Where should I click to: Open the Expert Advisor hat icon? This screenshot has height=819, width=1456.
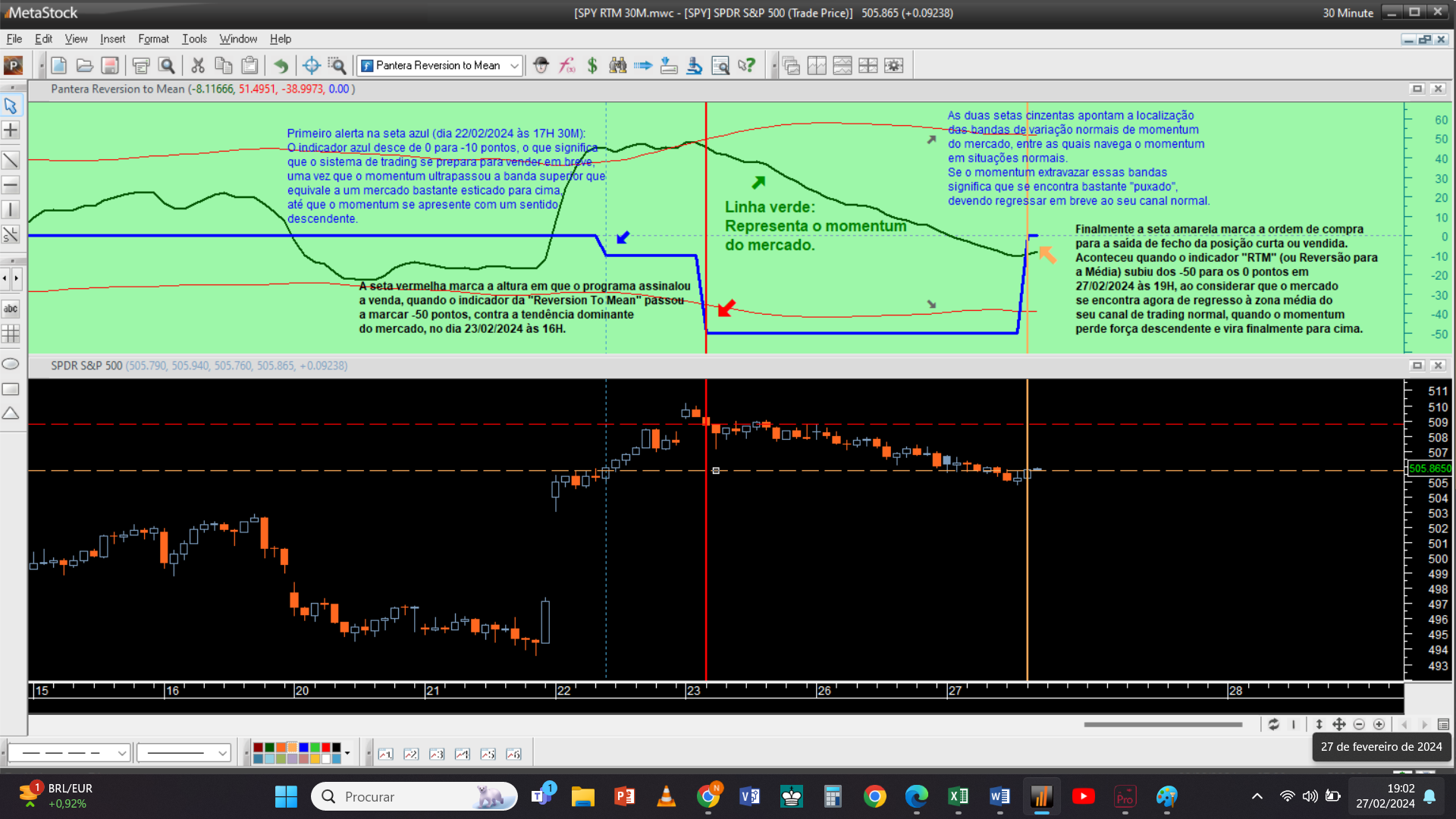pos(541,66)
